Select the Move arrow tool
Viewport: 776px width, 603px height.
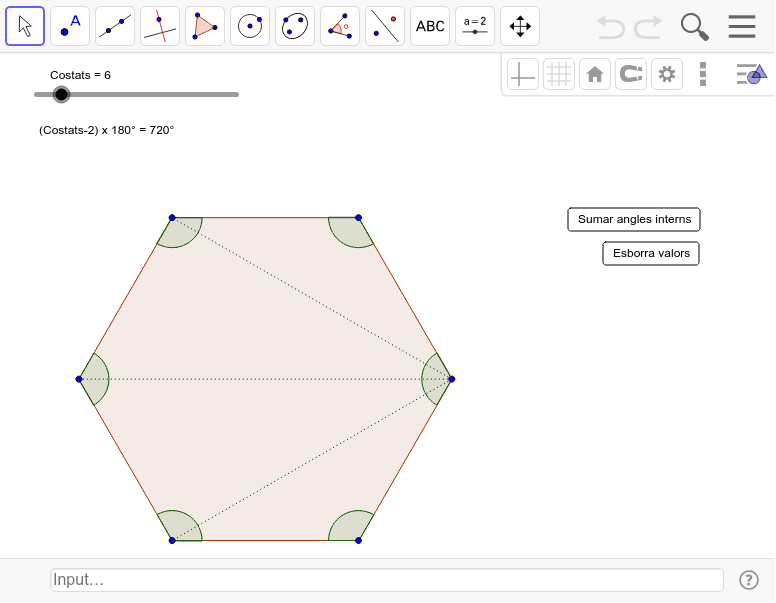click(x=25, y=26)
